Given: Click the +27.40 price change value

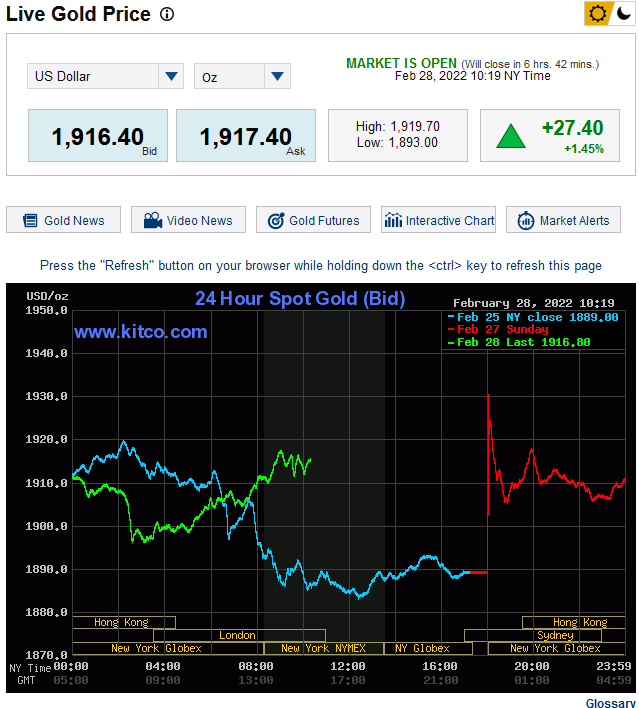Looking at the screenshot, I should pyautogui.click(x=573, y=128).
